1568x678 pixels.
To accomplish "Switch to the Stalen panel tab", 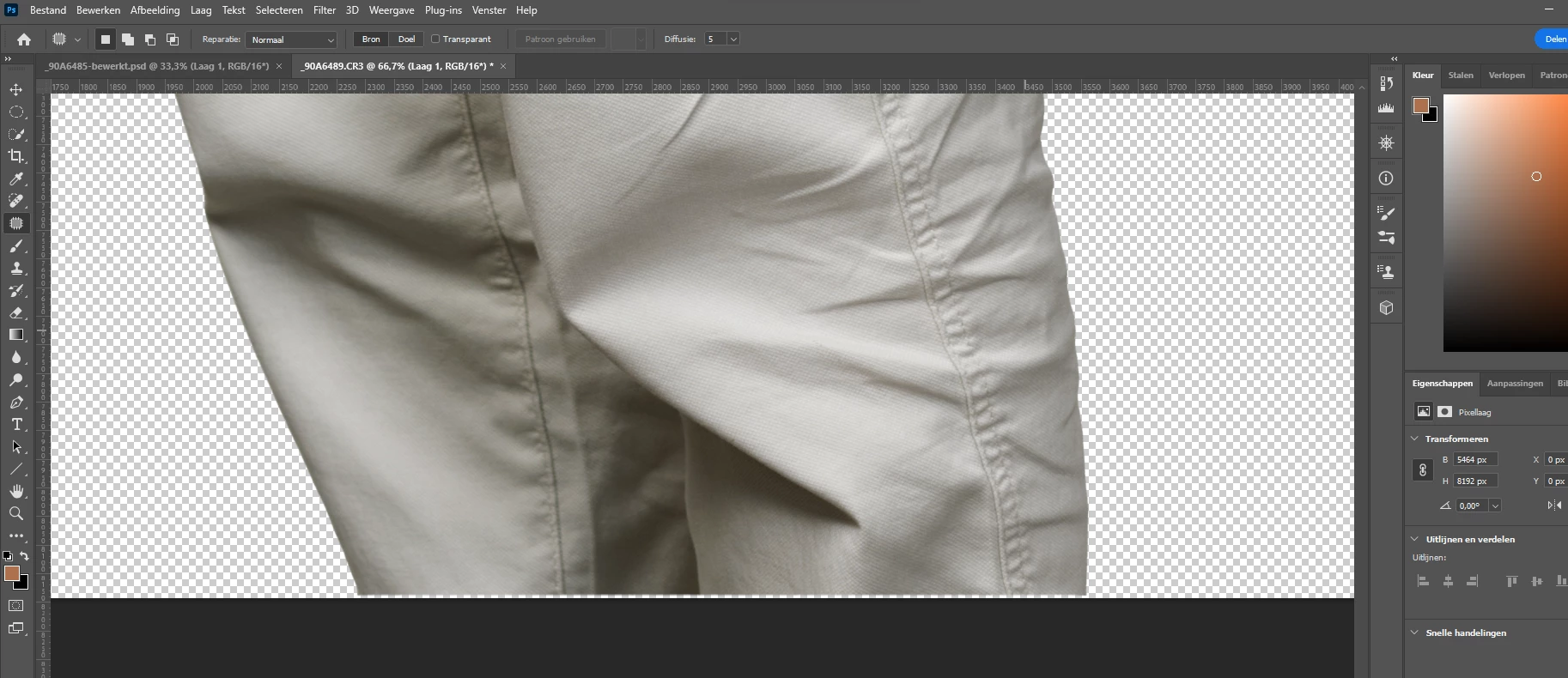I will [x=1461, y=75].
